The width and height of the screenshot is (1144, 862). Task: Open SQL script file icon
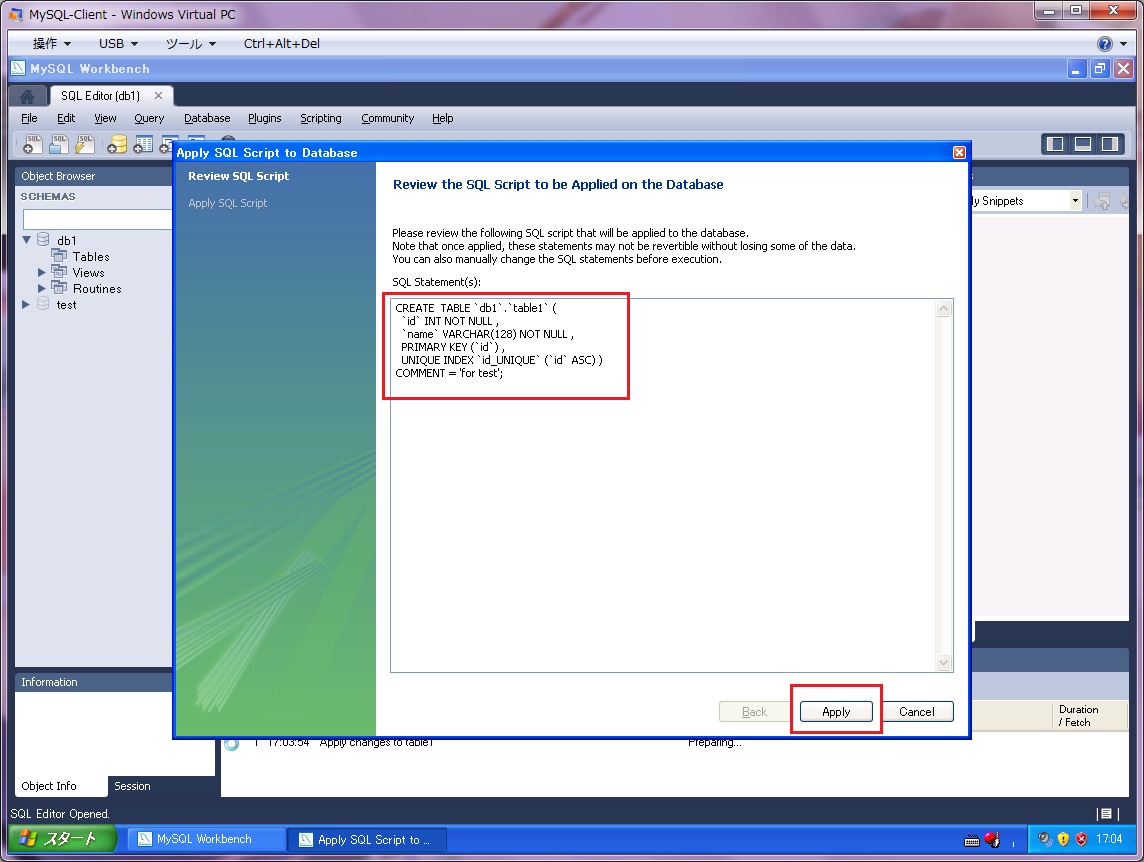point(59,144)
